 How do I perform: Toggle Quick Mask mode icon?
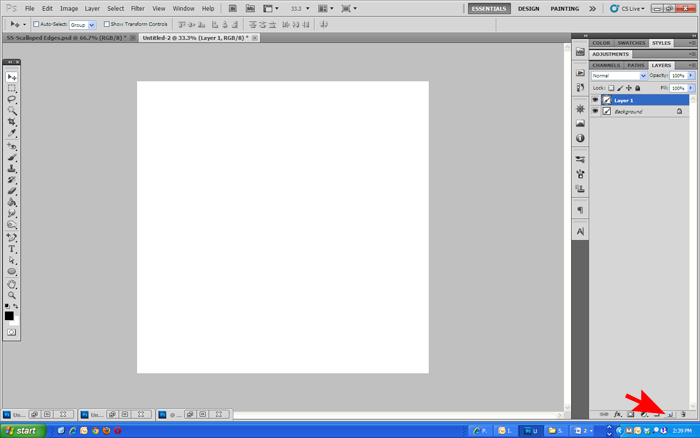12,333
